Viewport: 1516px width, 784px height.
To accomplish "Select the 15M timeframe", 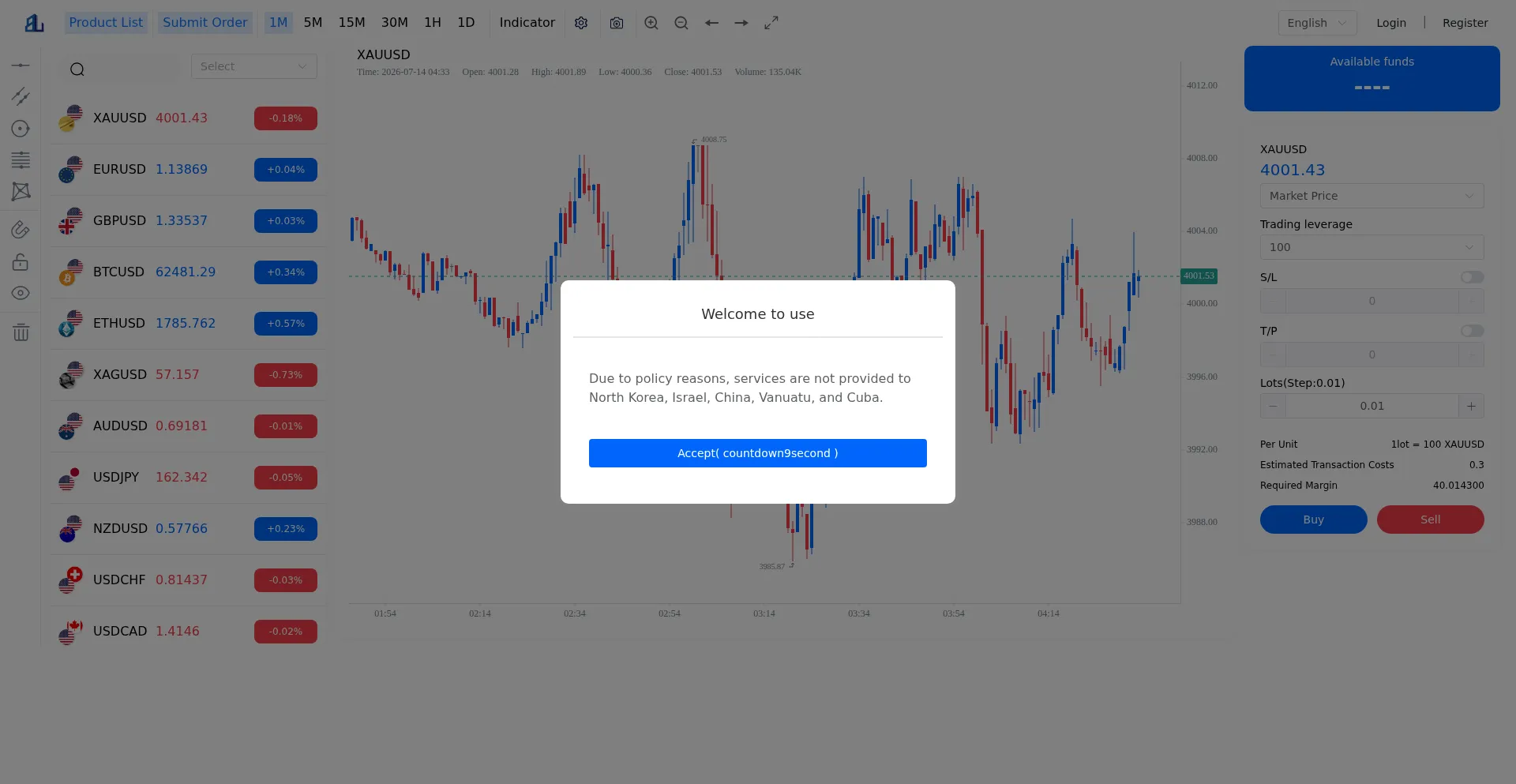I will pyautogui.click(x=351, y=23).
